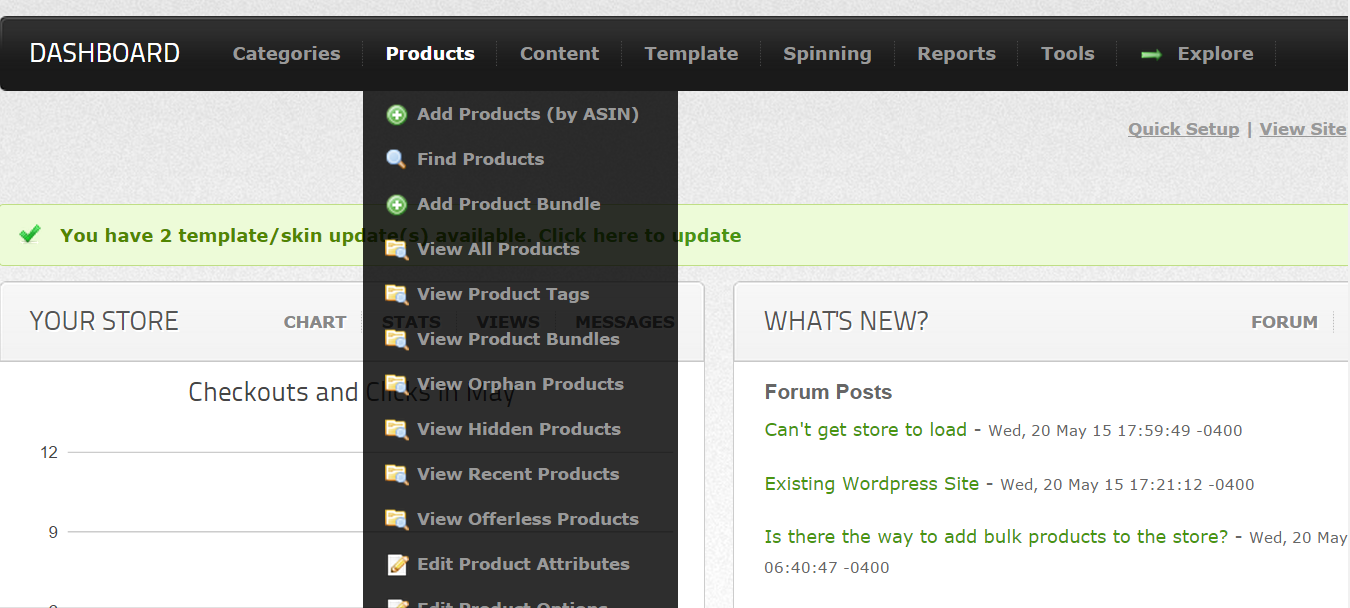Screen dimensions: 1350x608
Task: Open the Tools menu
Action: [x=1067, y=54]
